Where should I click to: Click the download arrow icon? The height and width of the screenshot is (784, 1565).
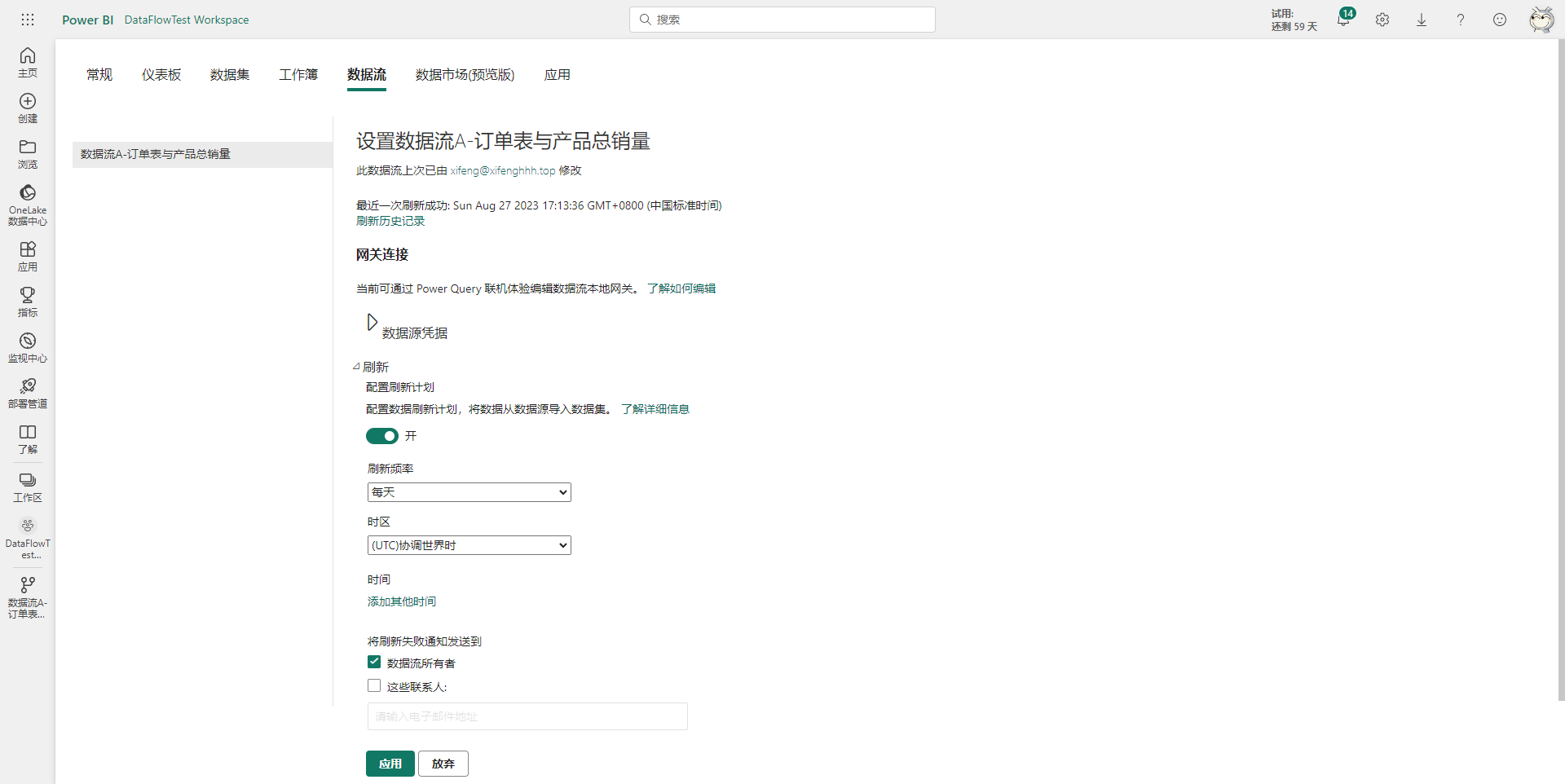(1422, 20)
